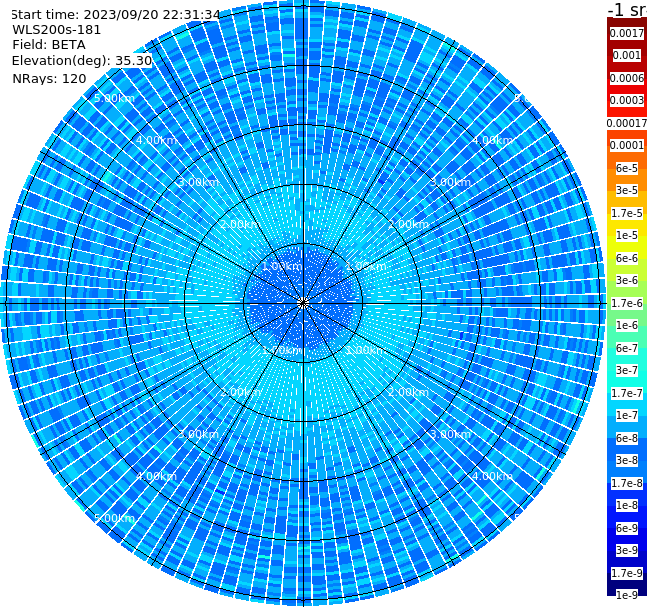Pick the 1e-7 colorbar label
Image resolution: width=647 pixels, height=607 pixels.
coord(627,415)
